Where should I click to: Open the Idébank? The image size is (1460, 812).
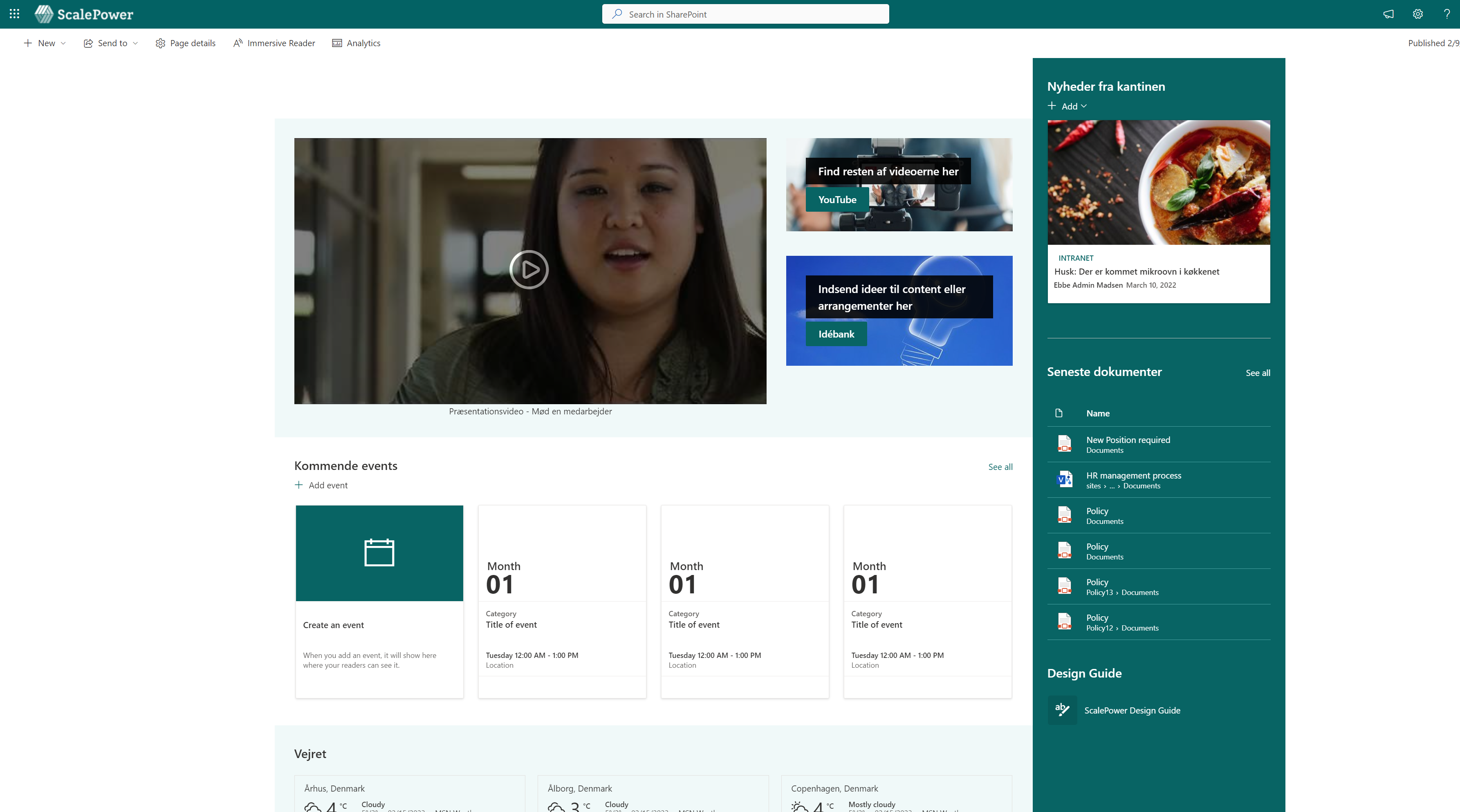click(836, 334)
